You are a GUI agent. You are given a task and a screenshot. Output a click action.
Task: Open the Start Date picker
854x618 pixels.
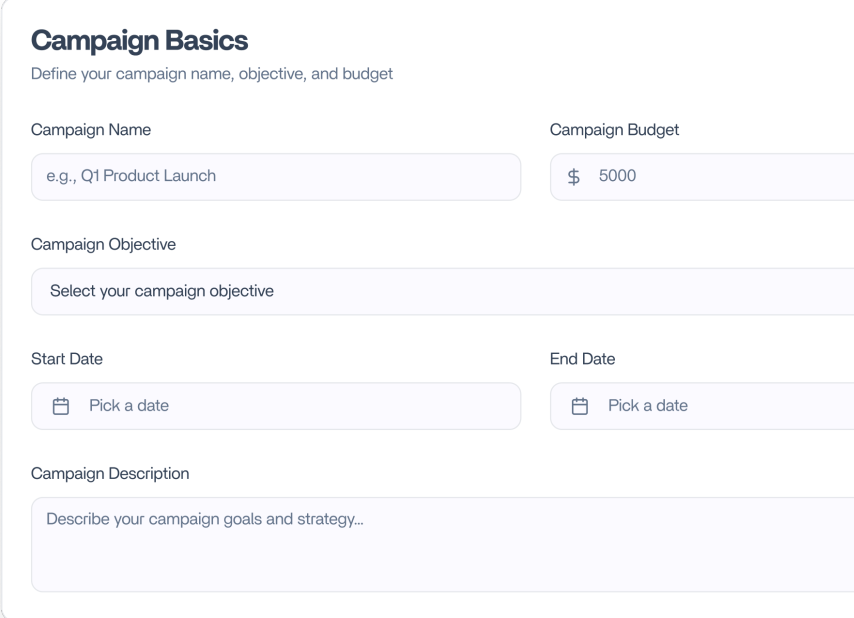[276, 406]
